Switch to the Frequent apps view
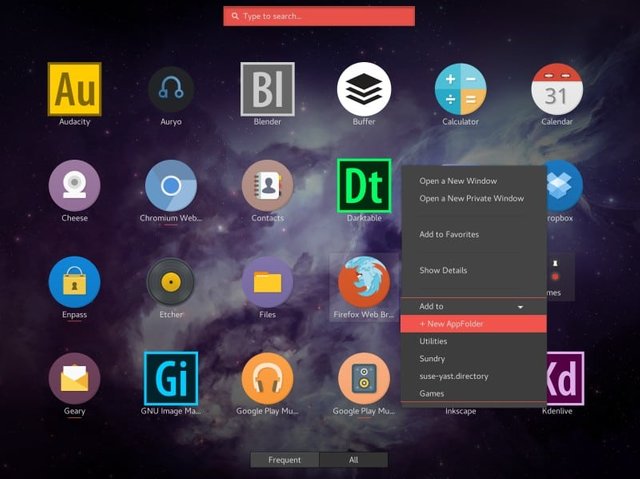Image resolution: width=640 pixels, height=479 pixels. pyautogui.click(x=284, y=460)
